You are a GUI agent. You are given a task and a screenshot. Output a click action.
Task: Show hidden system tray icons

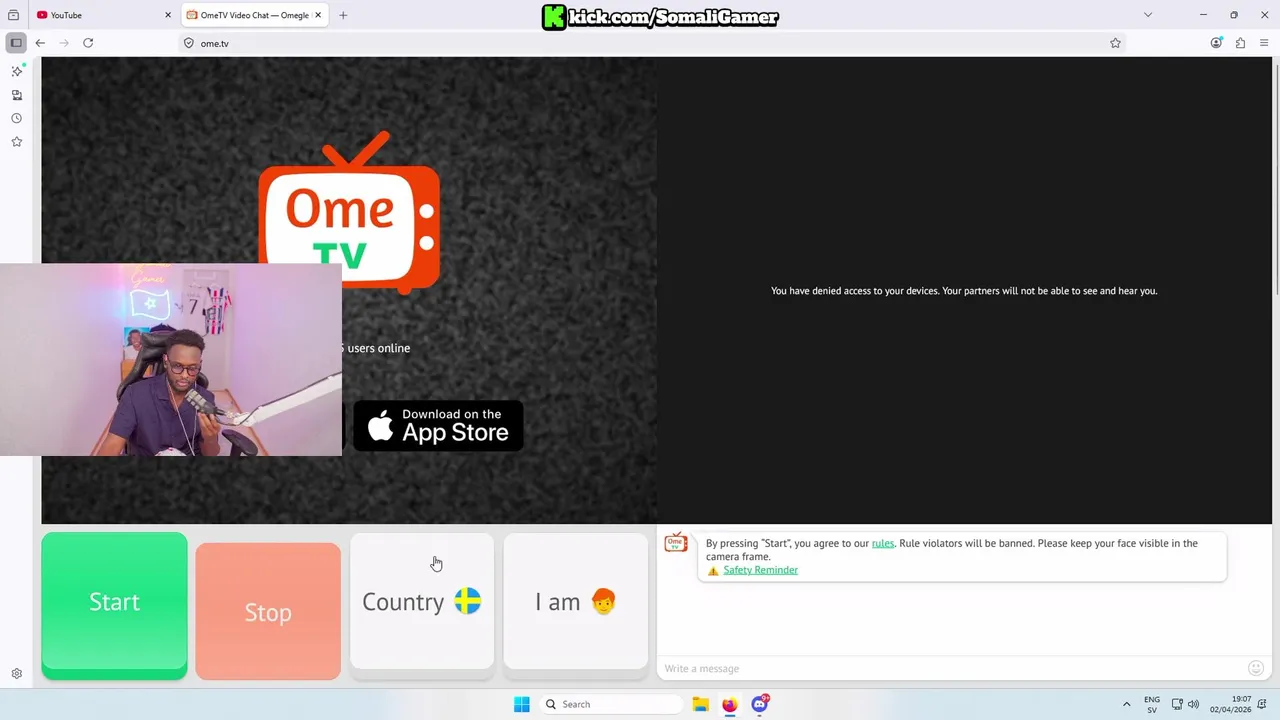coord(1126,704)
